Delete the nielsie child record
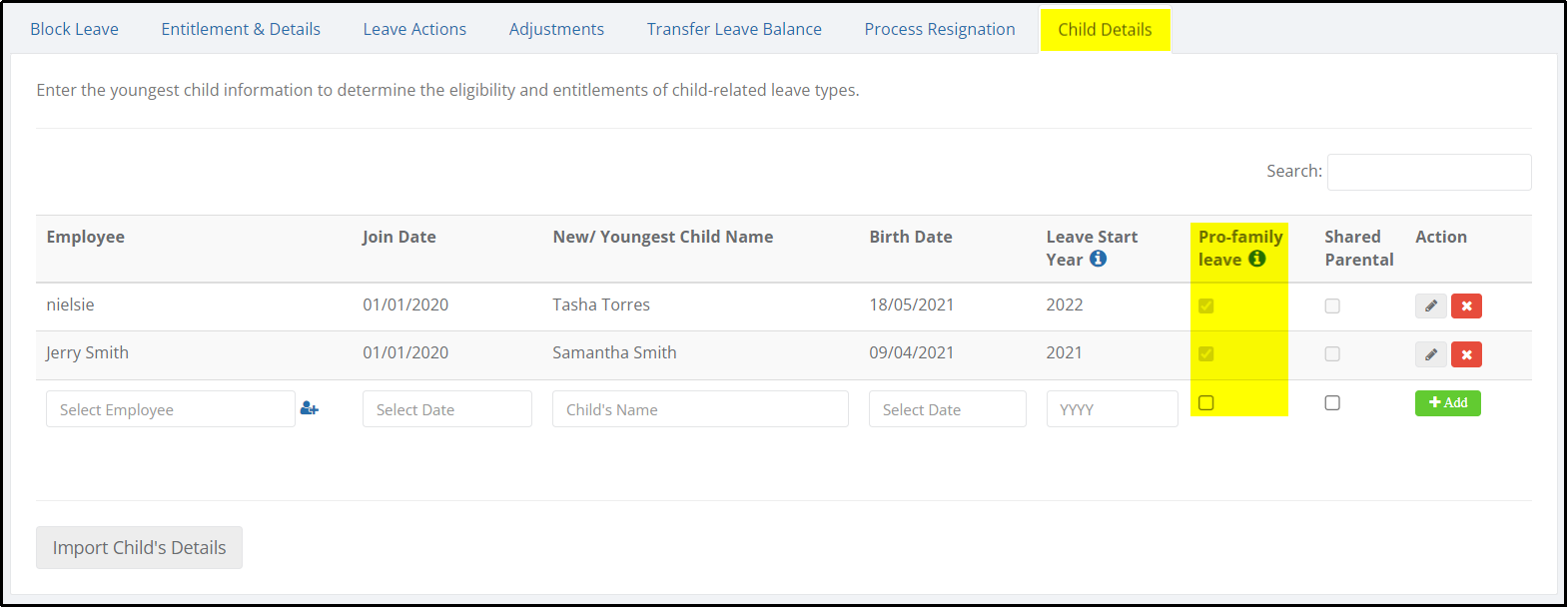The height and width of the screenshot is (607, 1568). [x=1466, y=305]
